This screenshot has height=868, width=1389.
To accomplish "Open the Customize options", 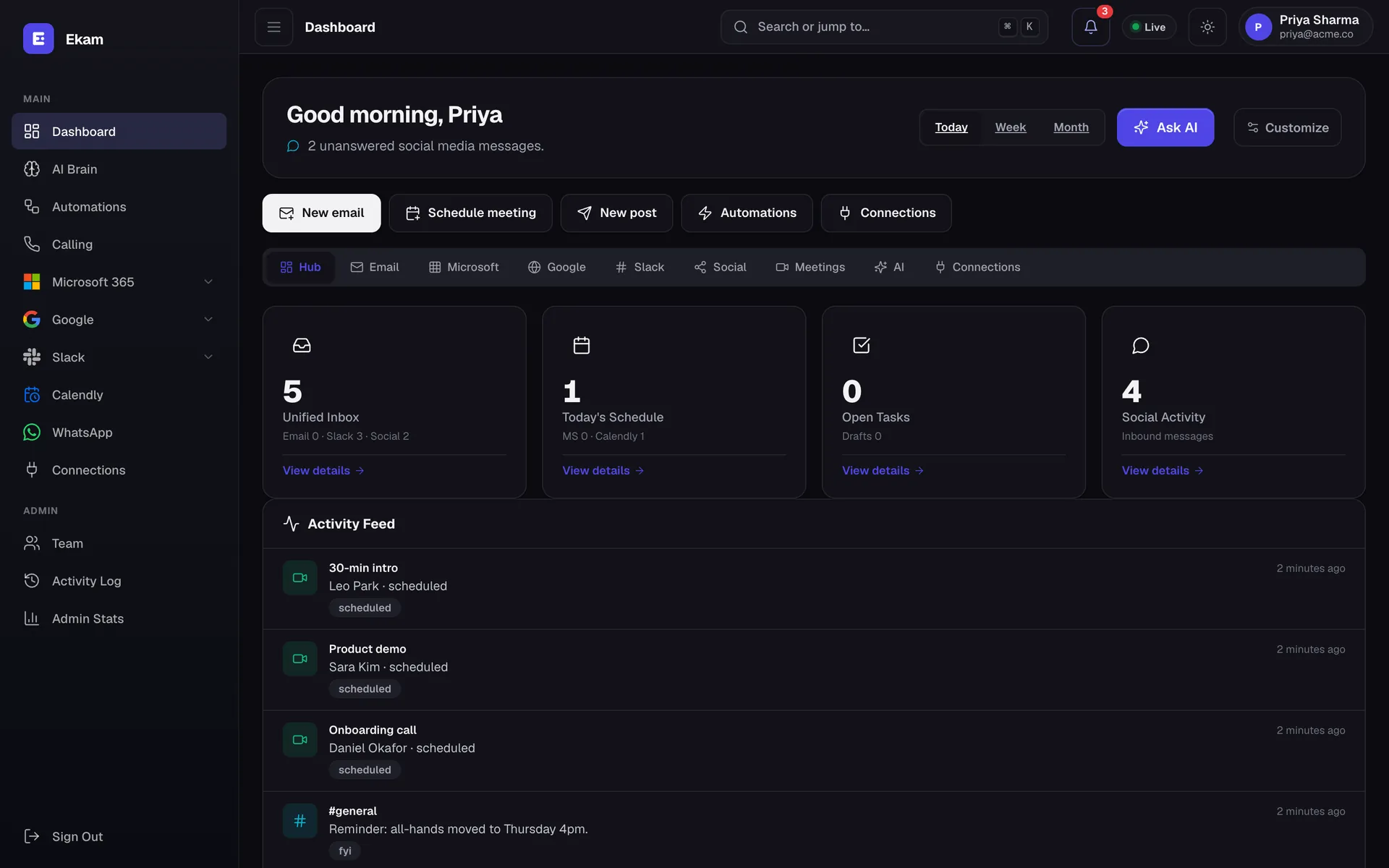I will tap(1287, 127).
